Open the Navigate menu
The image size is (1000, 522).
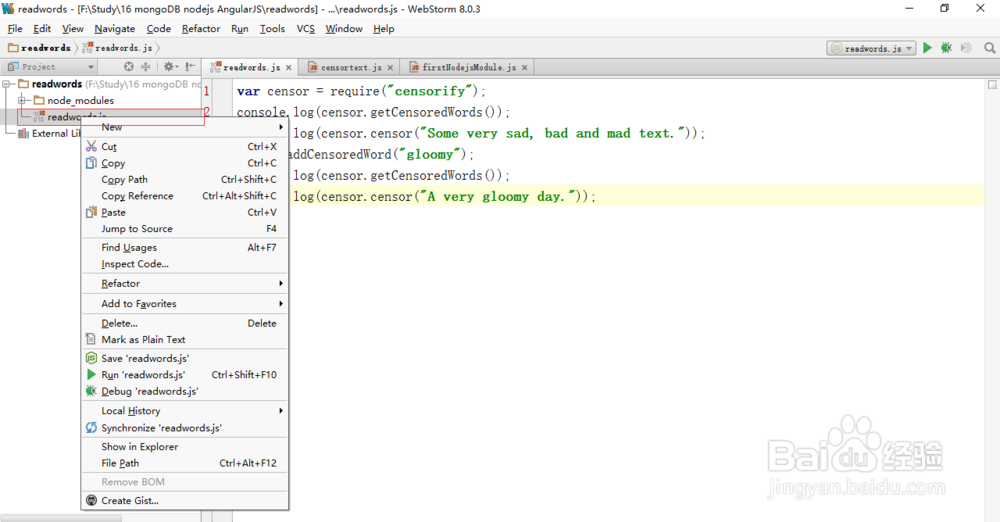(x=115, y=29)
